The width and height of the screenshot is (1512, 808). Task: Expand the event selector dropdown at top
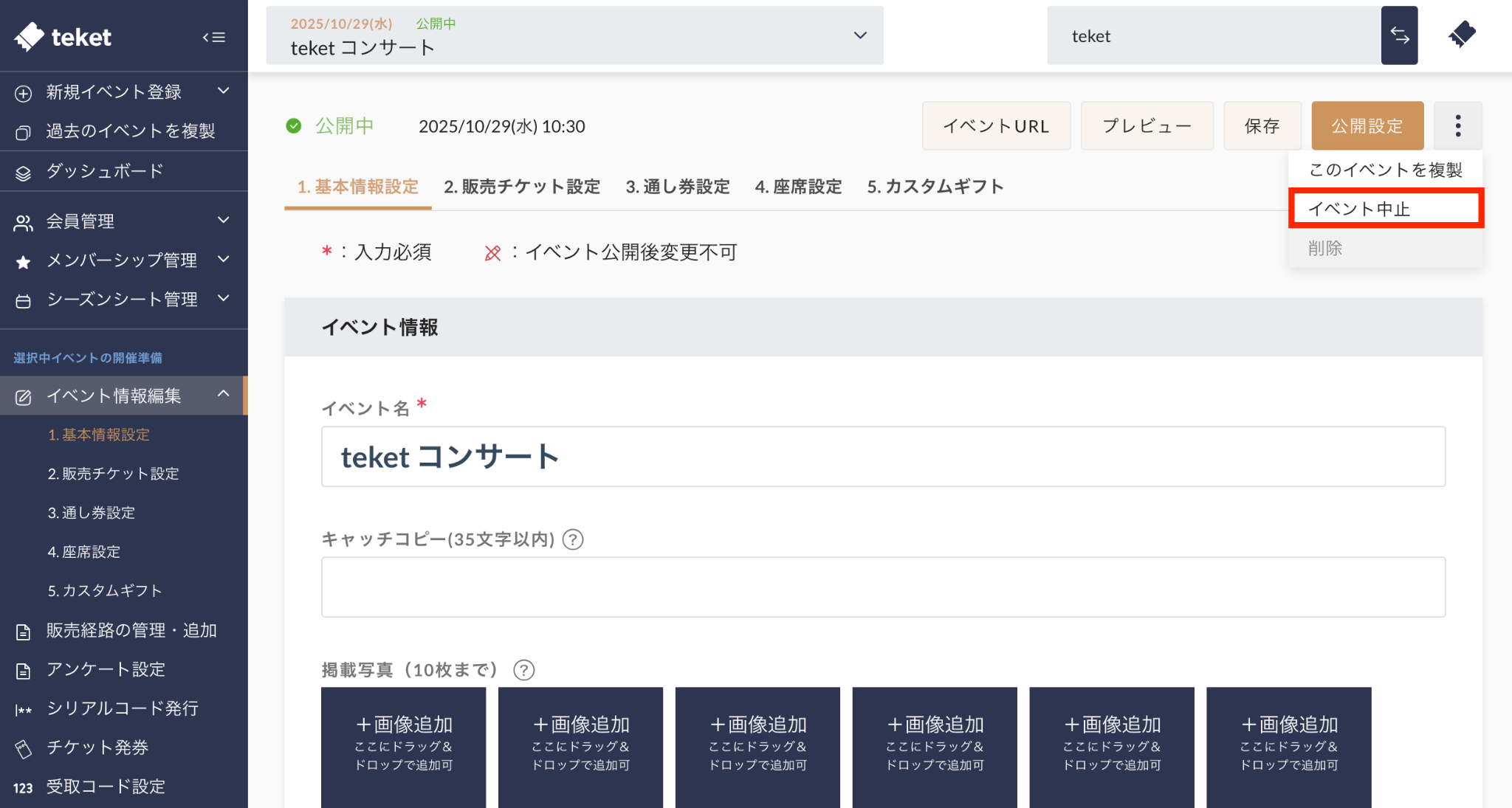click(x=859, y=35)
